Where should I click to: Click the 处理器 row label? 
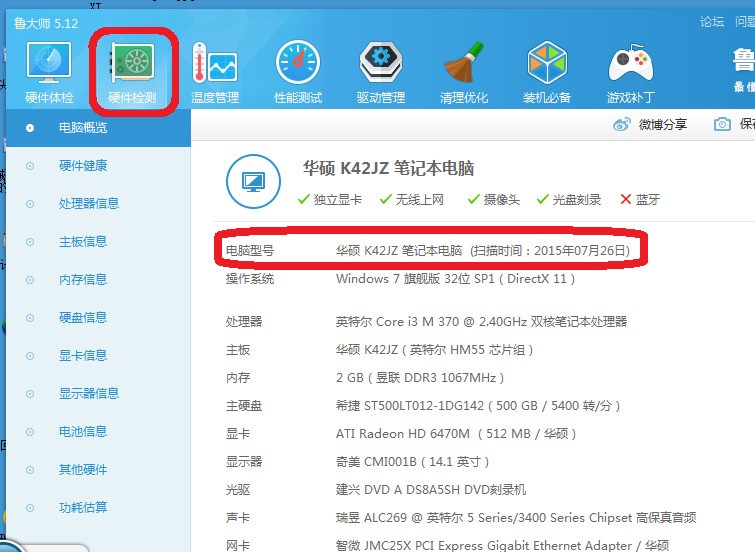[244, 321]
